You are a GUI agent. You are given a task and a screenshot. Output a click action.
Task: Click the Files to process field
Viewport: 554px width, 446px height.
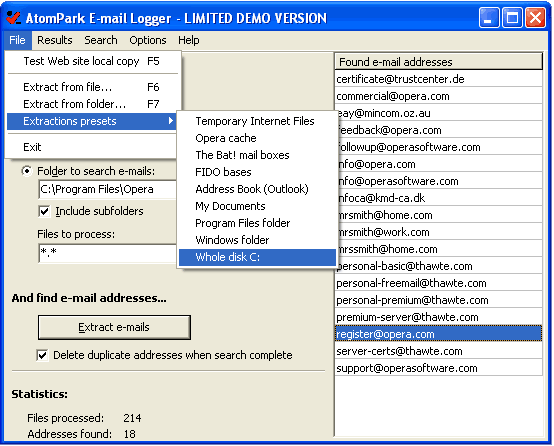click(x=107, y=253)
